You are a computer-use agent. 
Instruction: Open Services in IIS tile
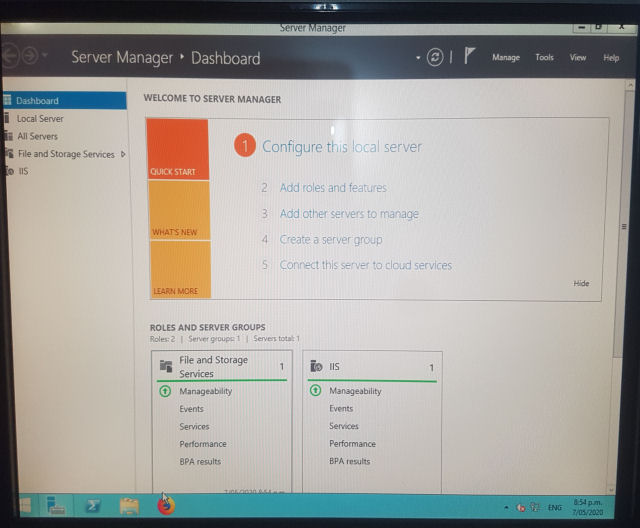click(344, 426)
